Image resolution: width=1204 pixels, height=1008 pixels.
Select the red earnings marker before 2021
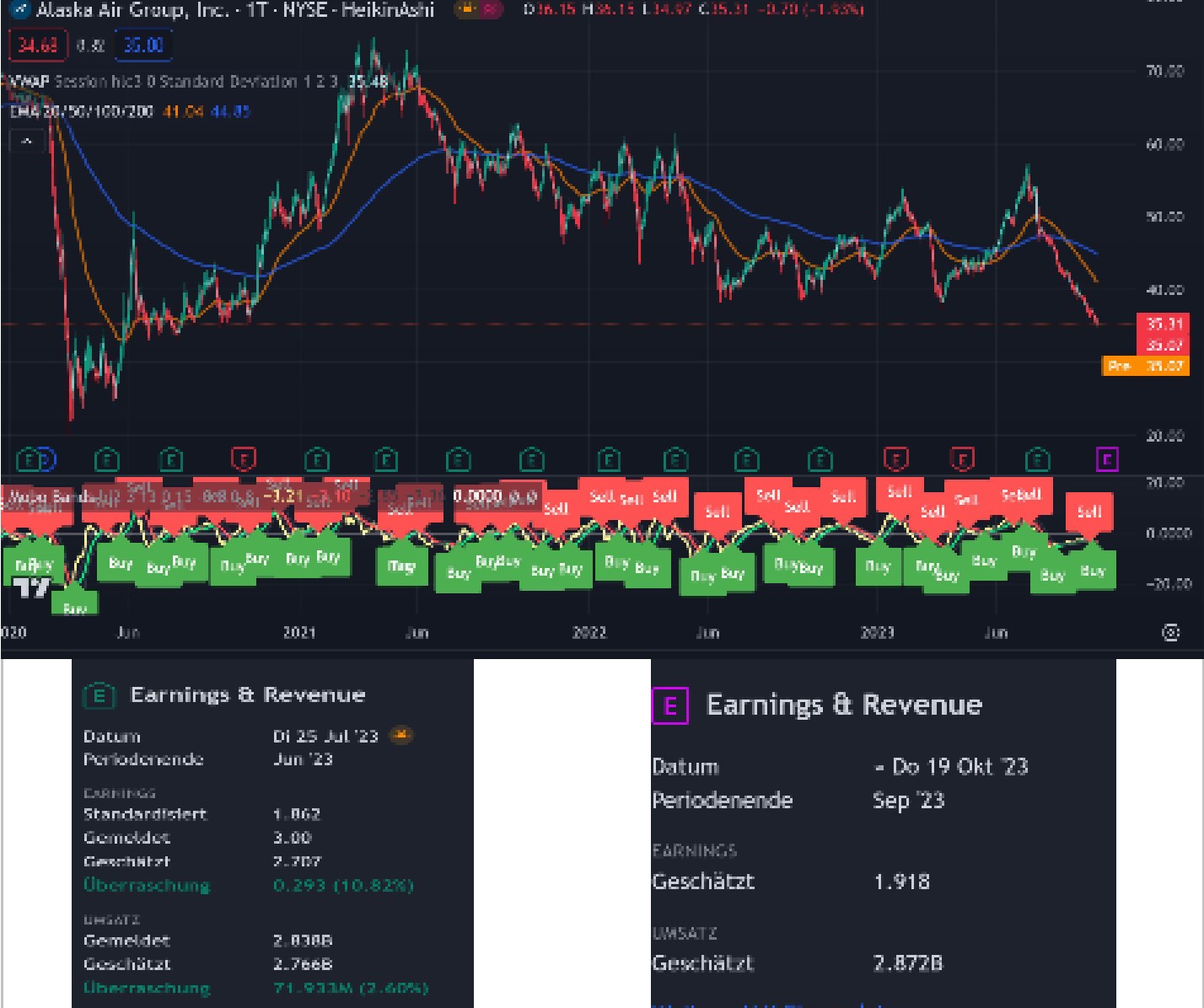[243, 459]
